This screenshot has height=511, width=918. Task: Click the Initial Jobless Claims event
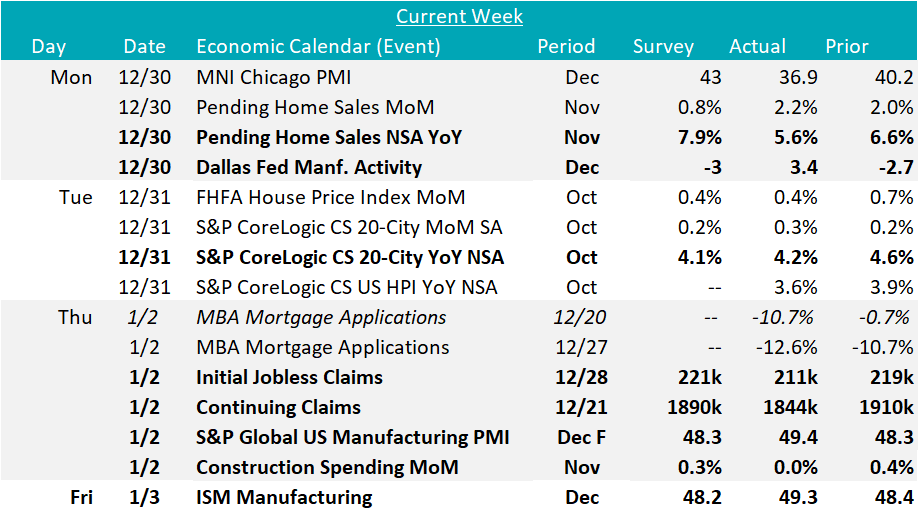click(x=289, y=377)
